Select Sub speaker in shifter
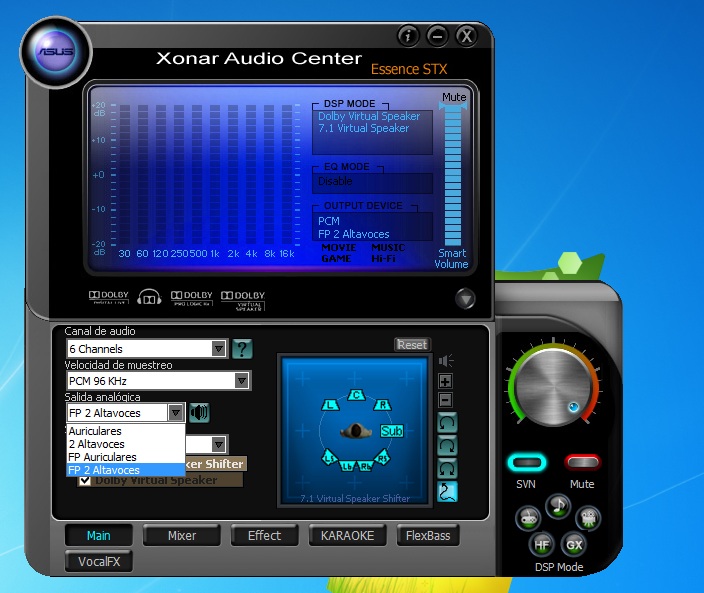The height and width of the screenshot is (593, 704). click(392, 431)
